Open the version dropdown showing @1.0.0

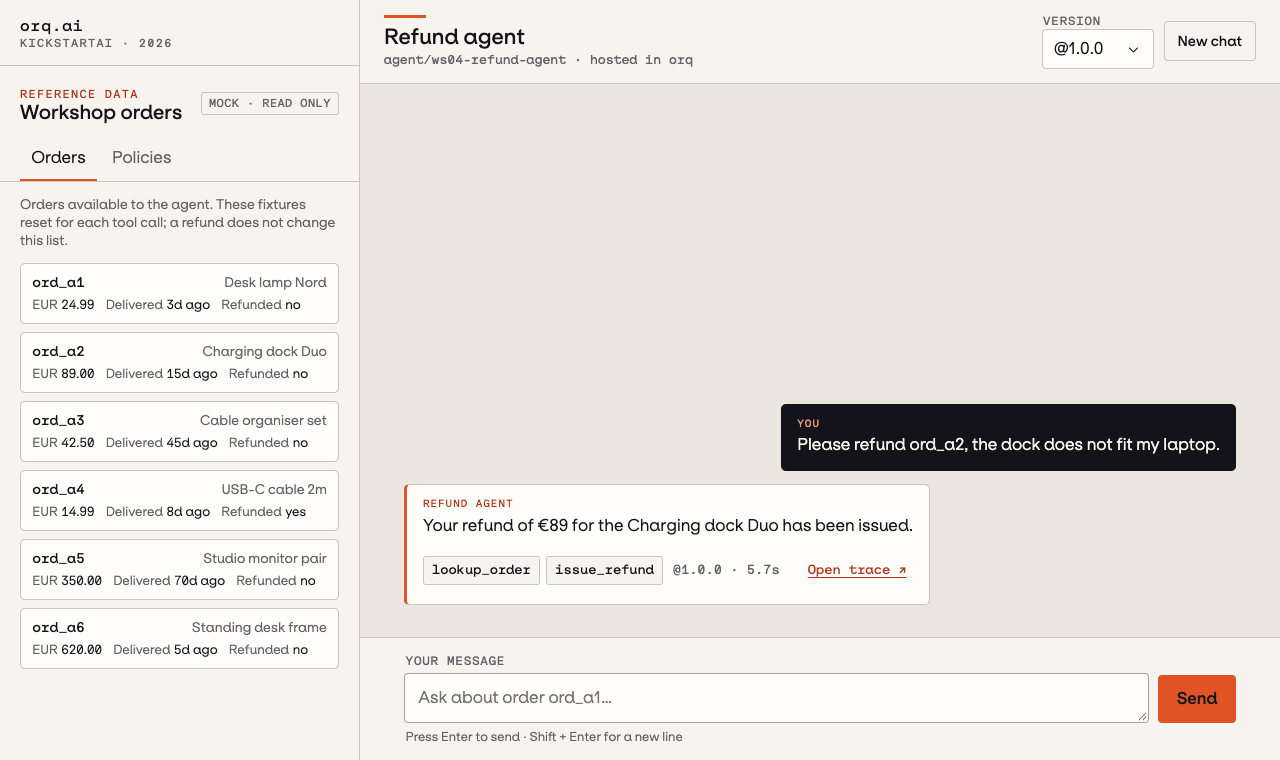1097,49
